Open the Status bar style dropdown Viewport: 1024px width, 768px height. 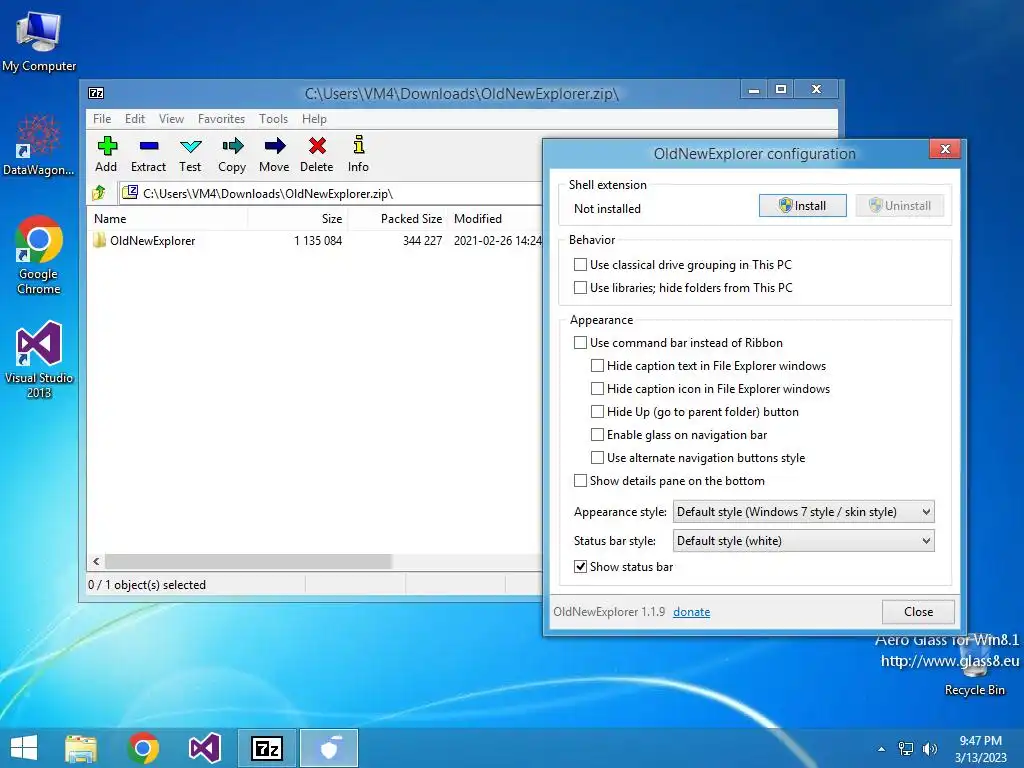click(x=803, y=540)
